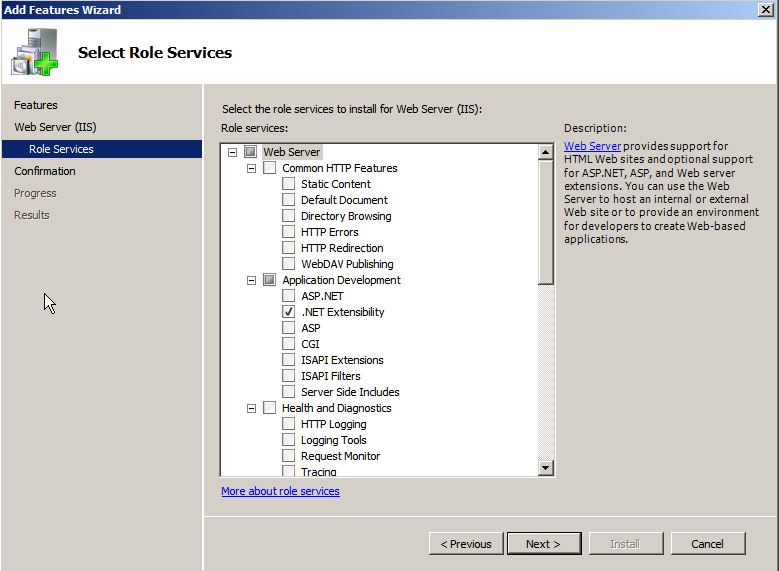Image resolution: width=779 pixels, height=571 pixels.
Task: Open the Features wizard step
Action: 36,105
